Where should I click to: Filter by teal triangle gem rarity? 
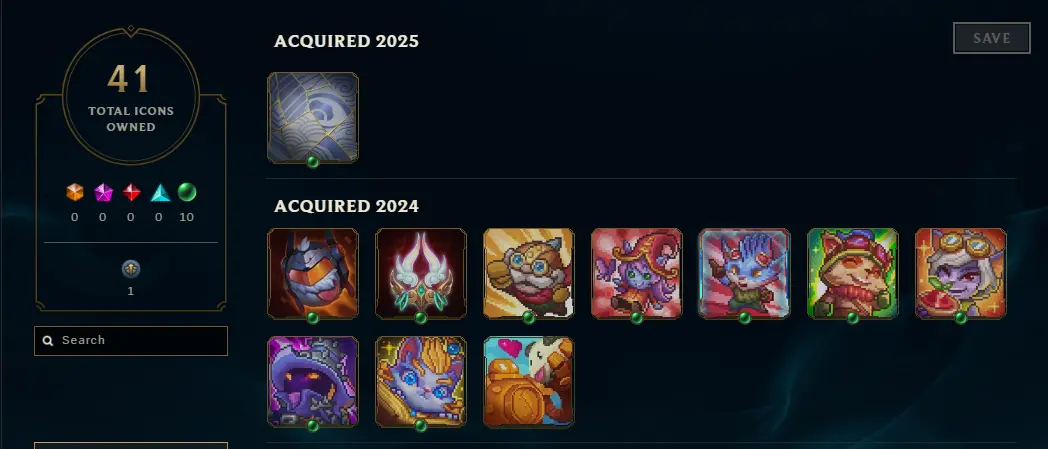pos(160,193)
